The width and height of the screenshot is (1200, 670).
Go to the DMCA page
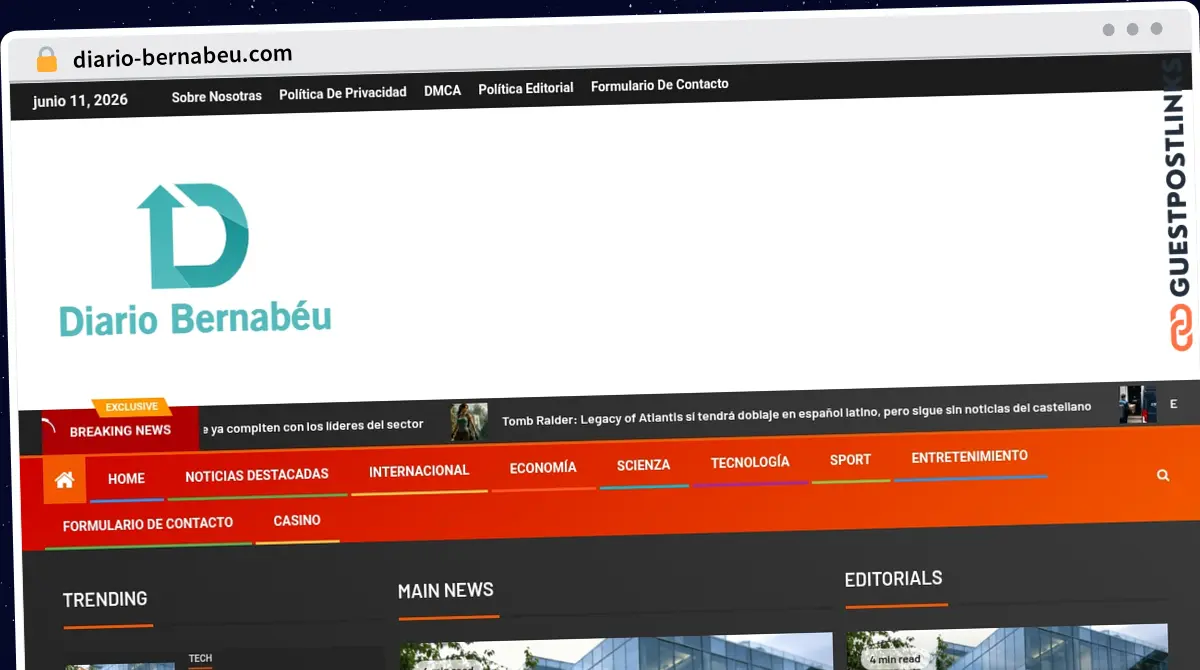point(442,90)
